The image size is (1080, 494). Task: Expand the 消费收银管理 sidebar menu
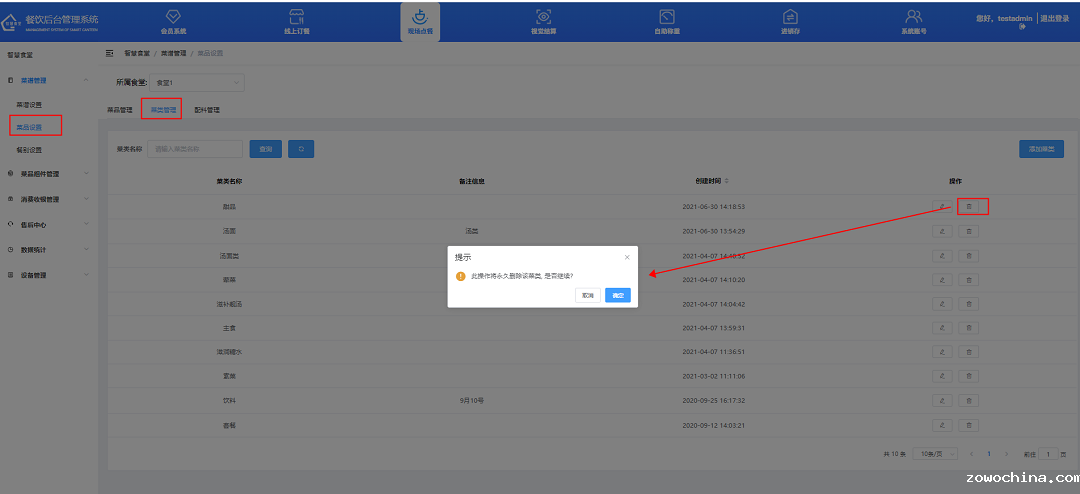tap(48, 199)
